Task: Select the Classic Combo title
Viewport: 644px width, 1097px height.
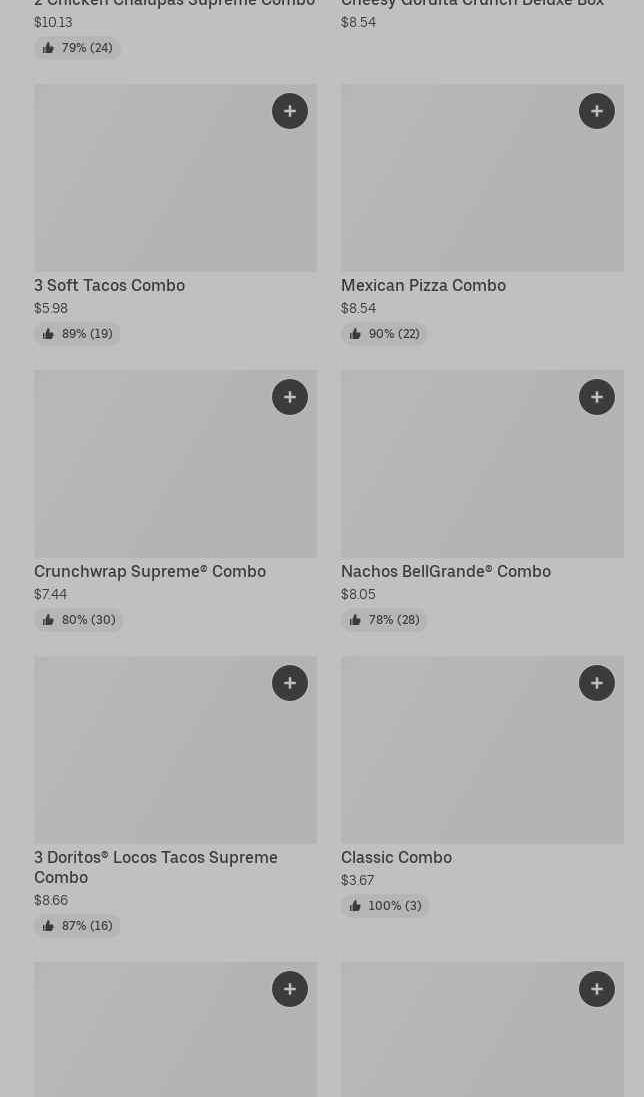Action: (x=396, y=858)
